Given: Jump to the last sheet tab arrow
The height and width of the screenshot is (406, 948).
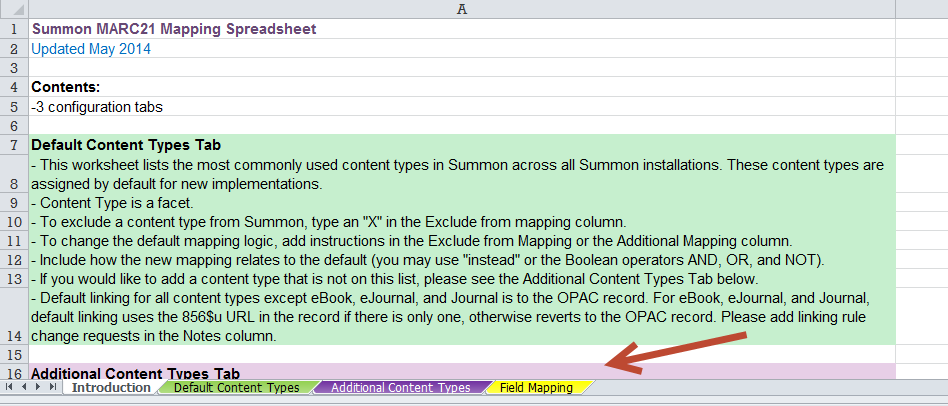Looking at the screenshot, I should click(53, 387).
